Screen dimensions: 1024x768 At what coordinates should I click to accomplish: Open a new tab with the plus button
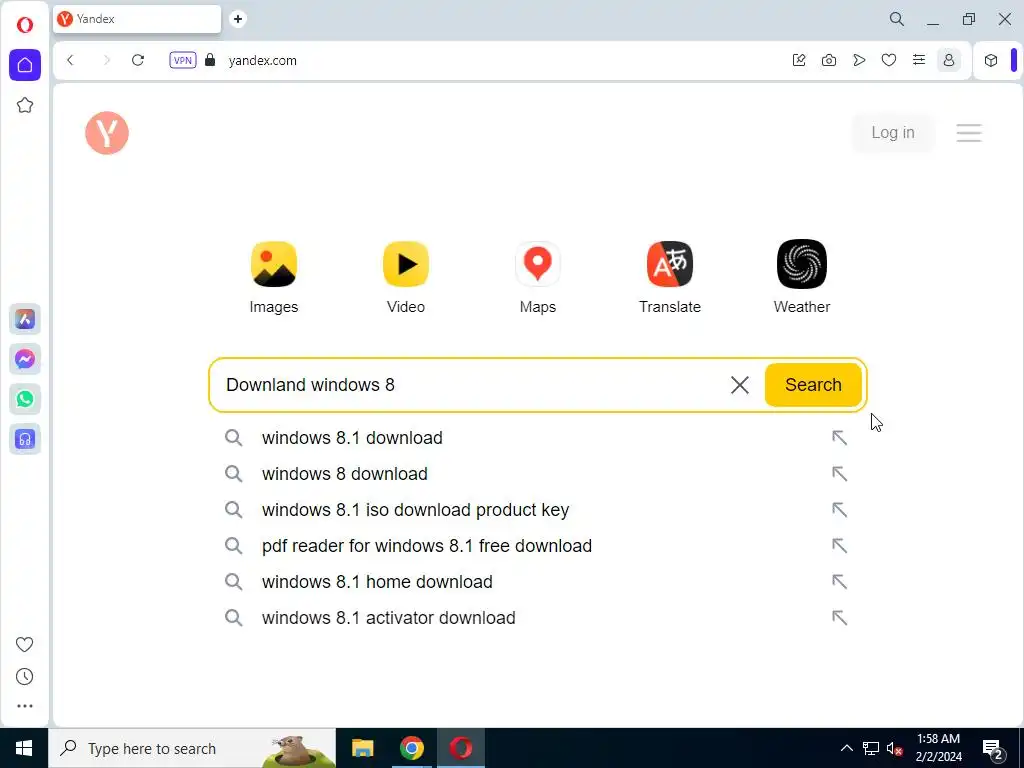coord(238,19)
